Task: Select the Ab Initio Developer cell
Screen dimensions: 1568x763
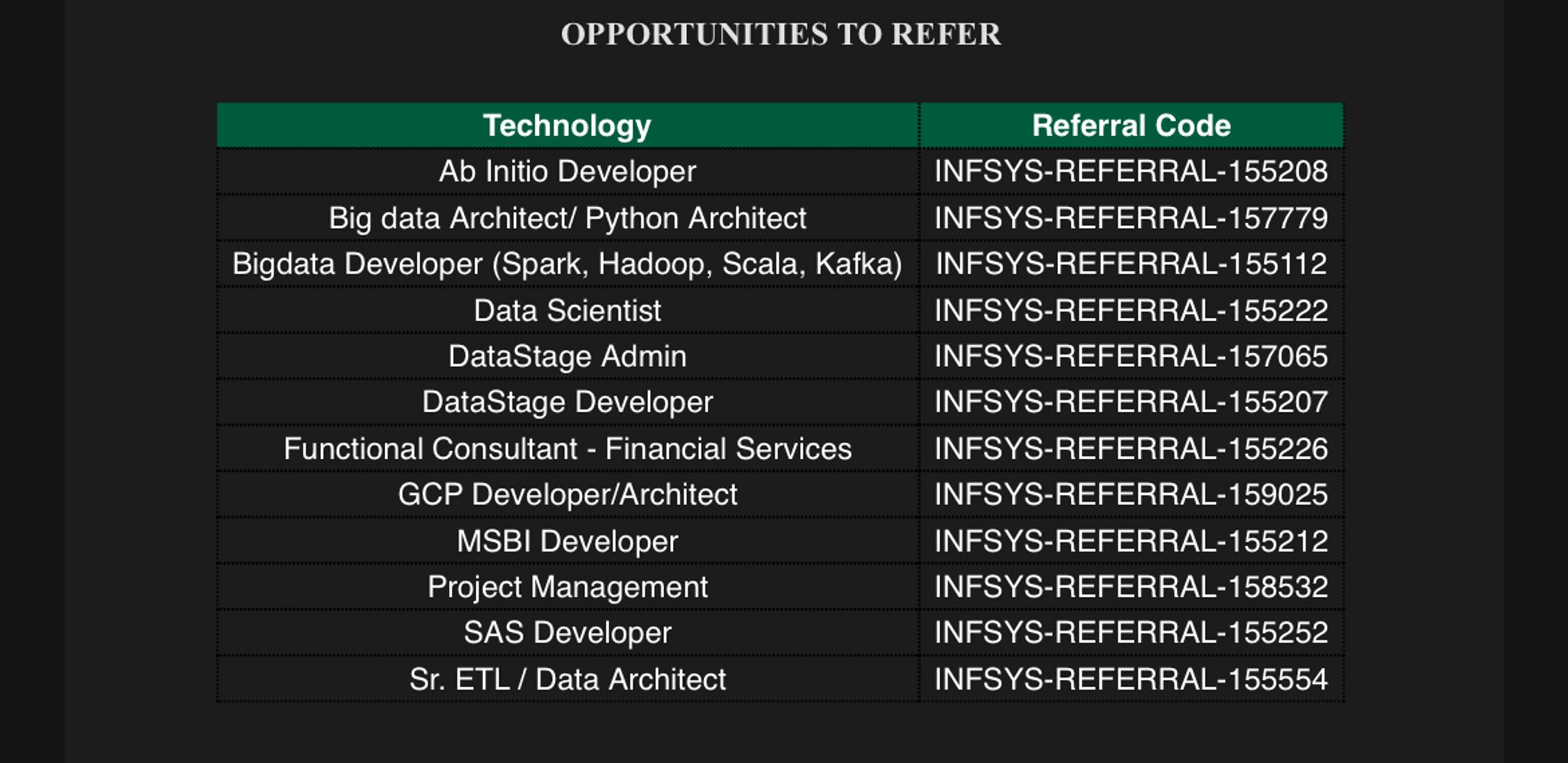Action: click(x=567, y=171)
